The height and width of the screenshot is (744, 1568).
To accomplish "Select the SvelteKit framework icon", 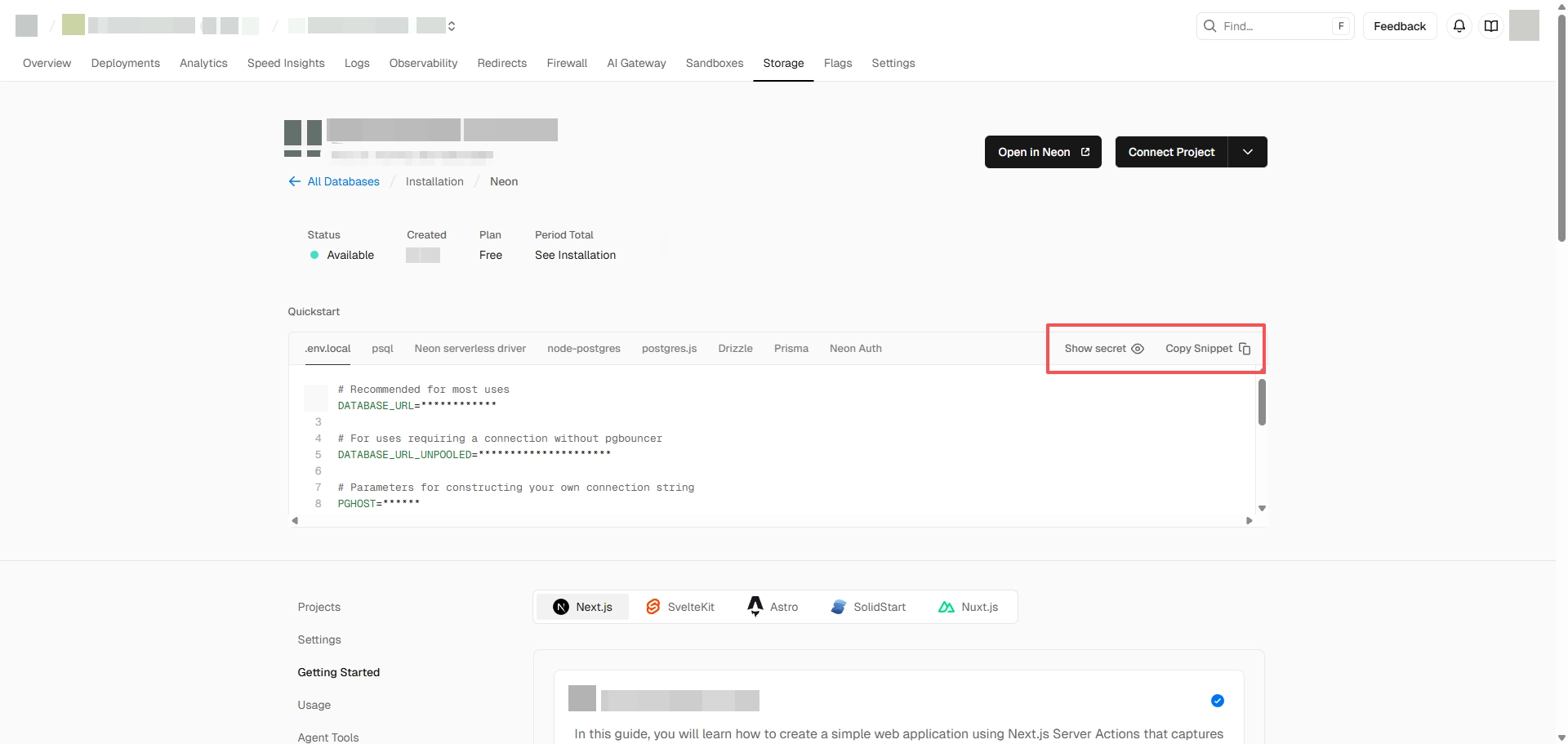I will click(x=653, y=607).
